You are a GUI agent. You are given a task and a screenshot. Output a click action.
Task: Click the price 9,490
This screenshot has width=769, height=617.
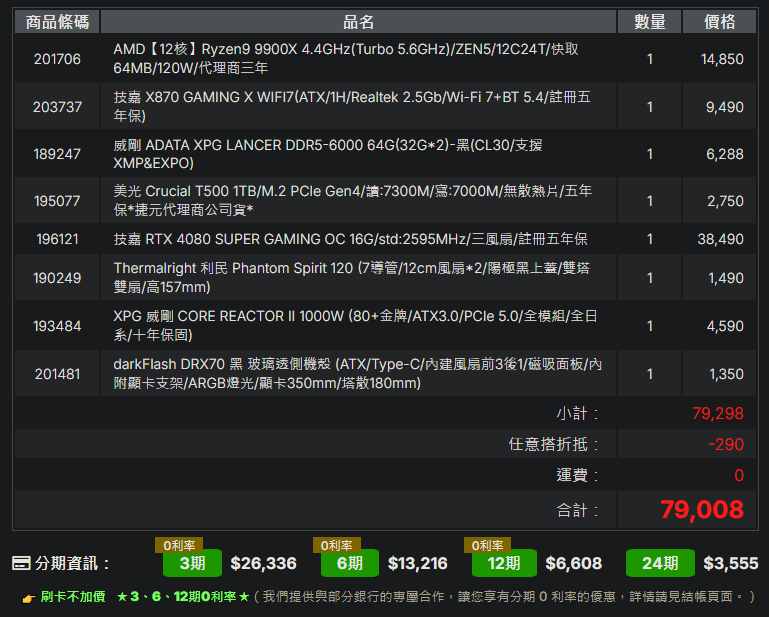pos(724,106)
